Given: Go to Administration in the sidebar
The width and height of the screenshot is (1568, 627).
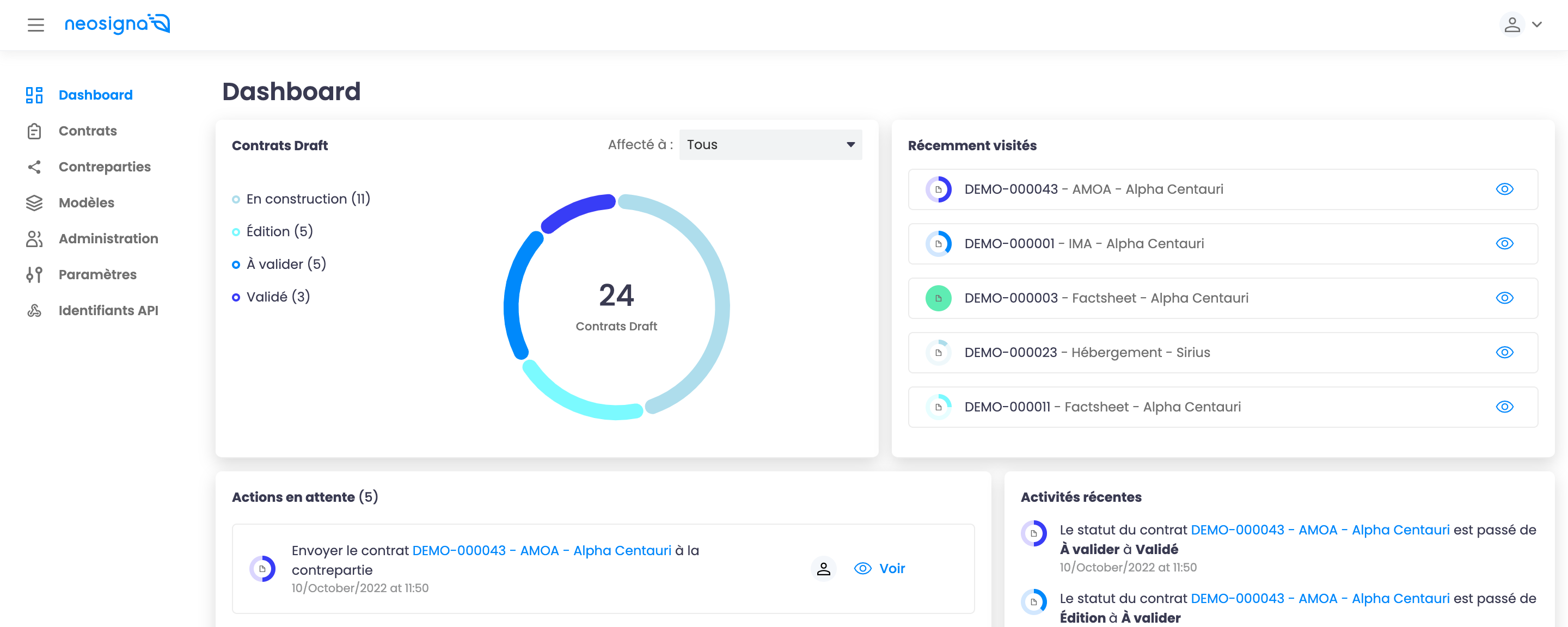Looking at the screenshot, I should [108, 238].
